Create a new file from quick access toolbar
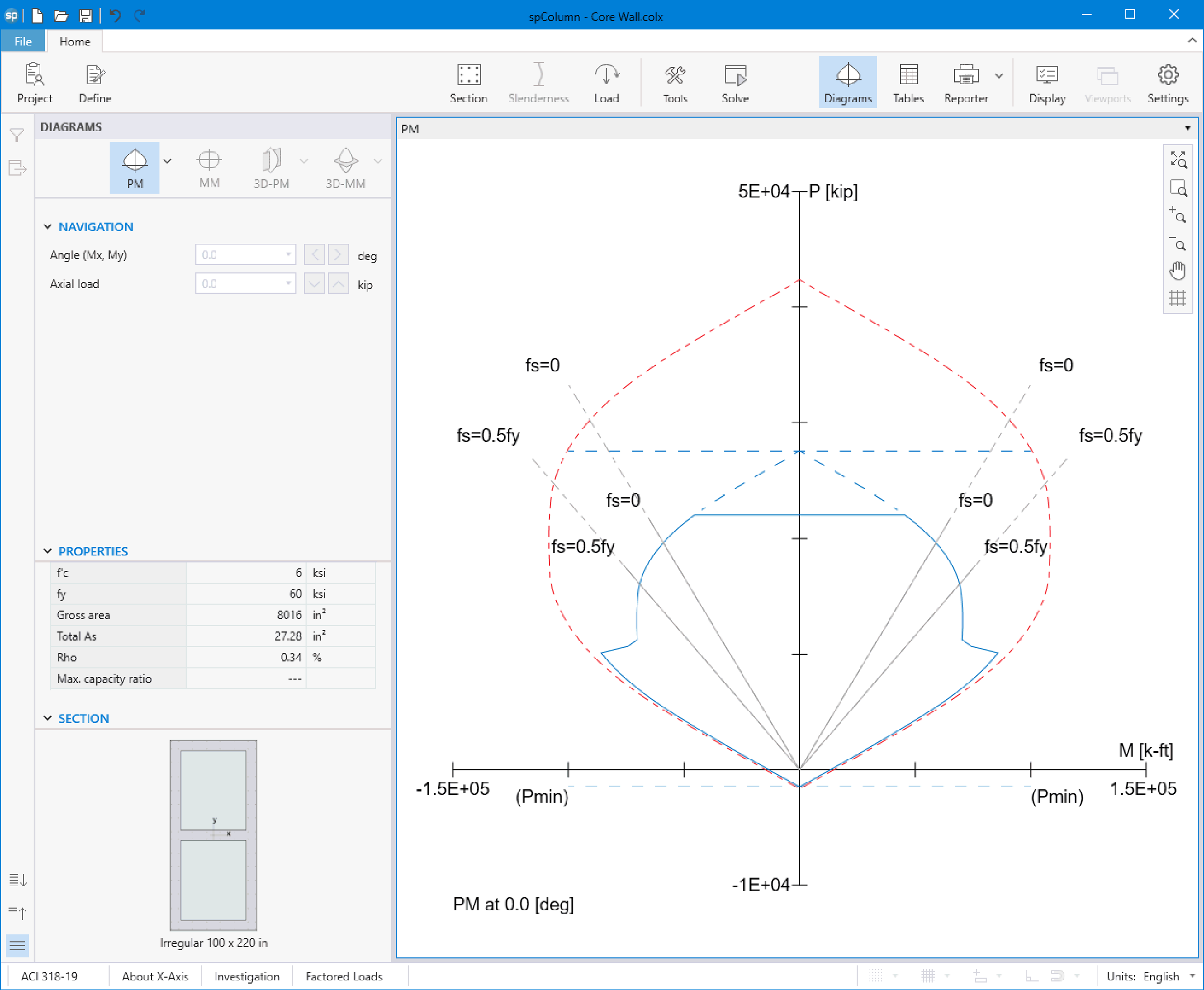Image resolution: width=1204 pixels, height=990 pixels. pyautogui.click(x=37, y=16)
